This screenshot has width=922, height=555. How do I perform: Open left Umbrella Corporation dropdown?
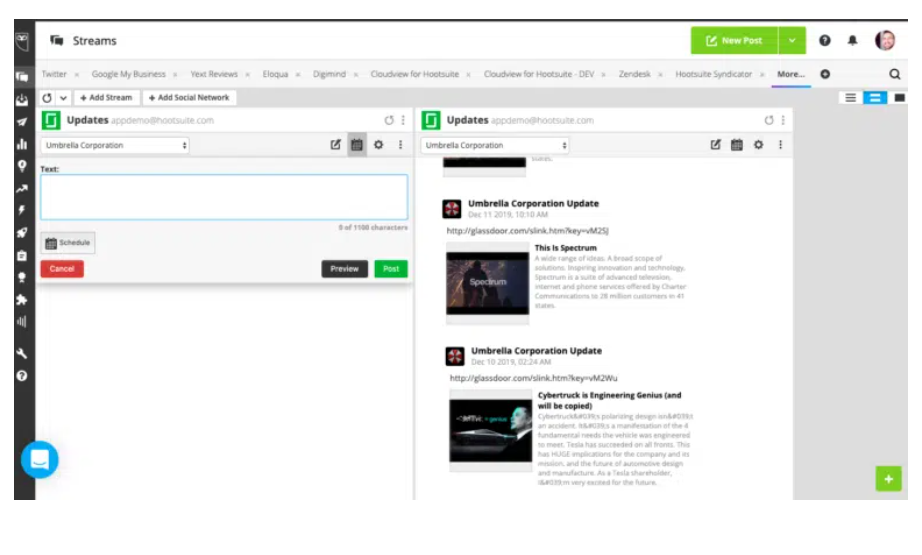[x=115, y=145]
